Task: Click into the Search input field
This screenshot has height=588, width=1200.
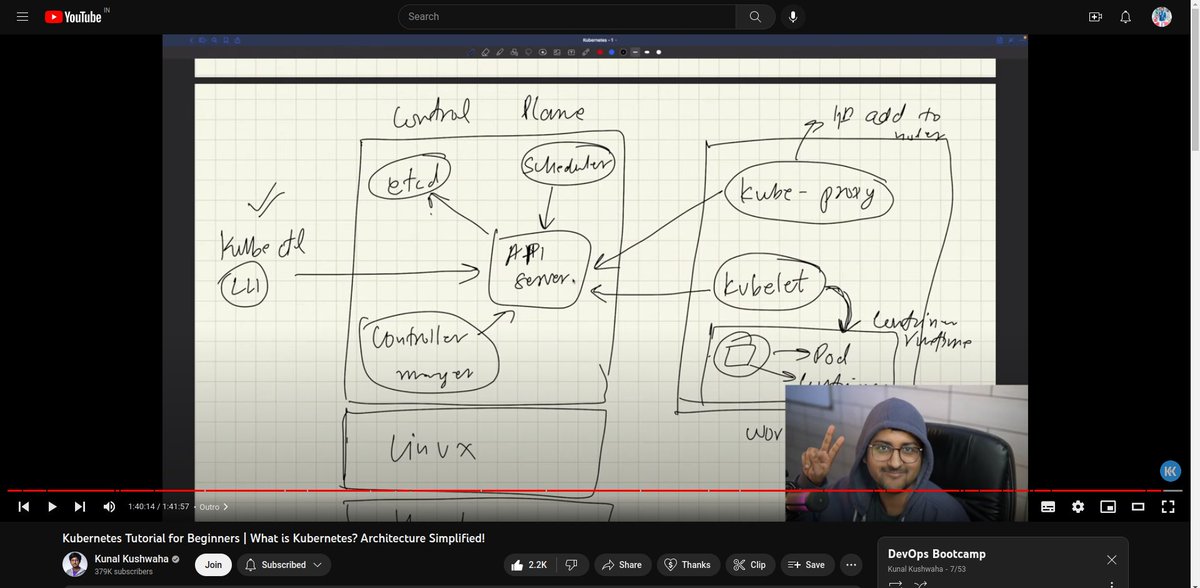Action: click(x=567, y=16)
